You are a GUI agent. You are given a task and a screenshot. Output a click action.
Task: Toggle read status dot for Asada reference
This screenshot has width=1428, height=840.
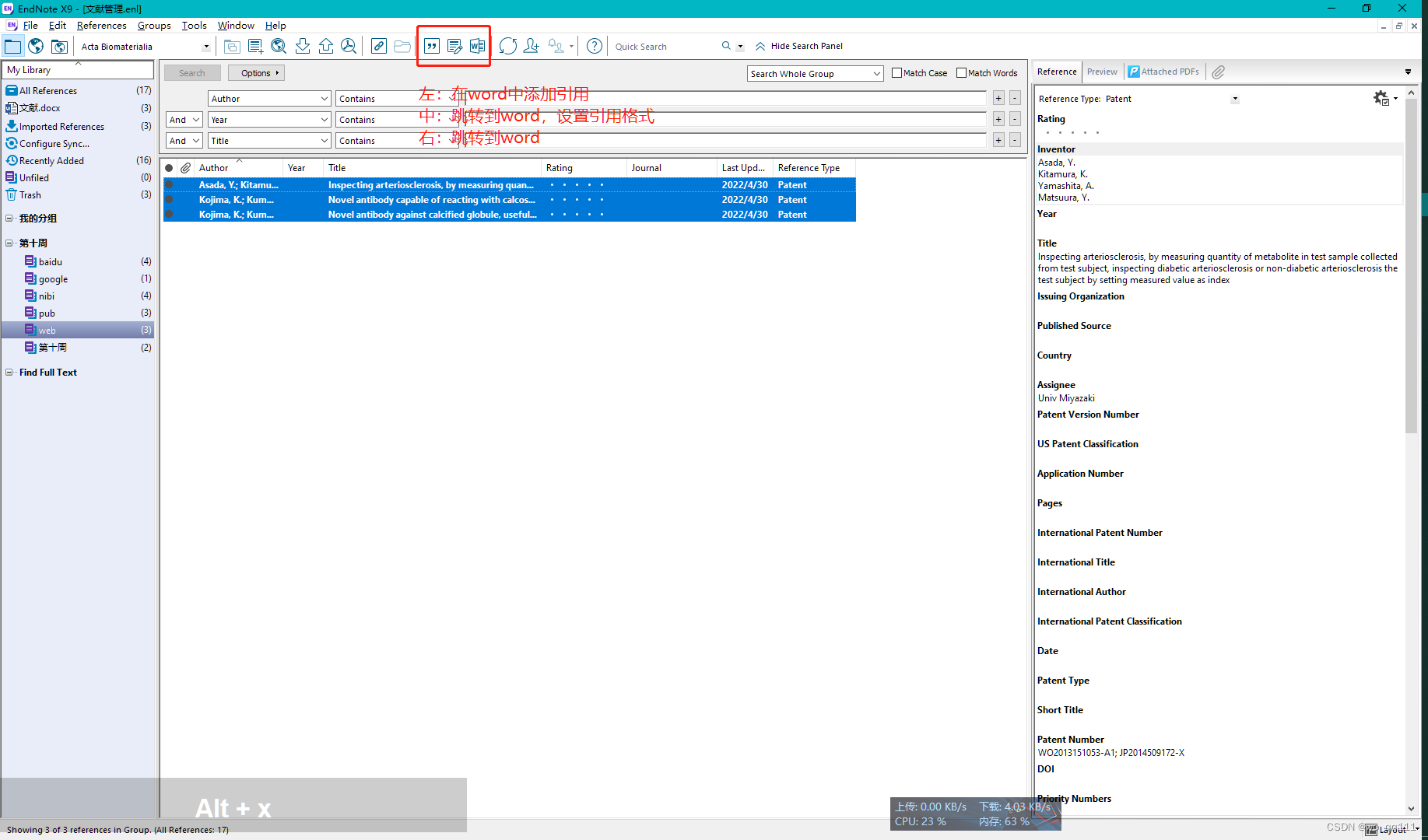click(169, 185)
